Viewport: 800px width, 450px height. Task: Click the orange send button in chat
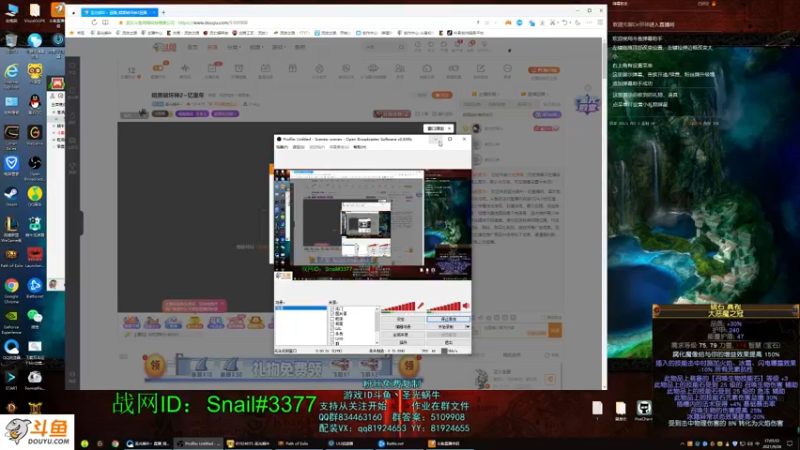pos(555,331)
